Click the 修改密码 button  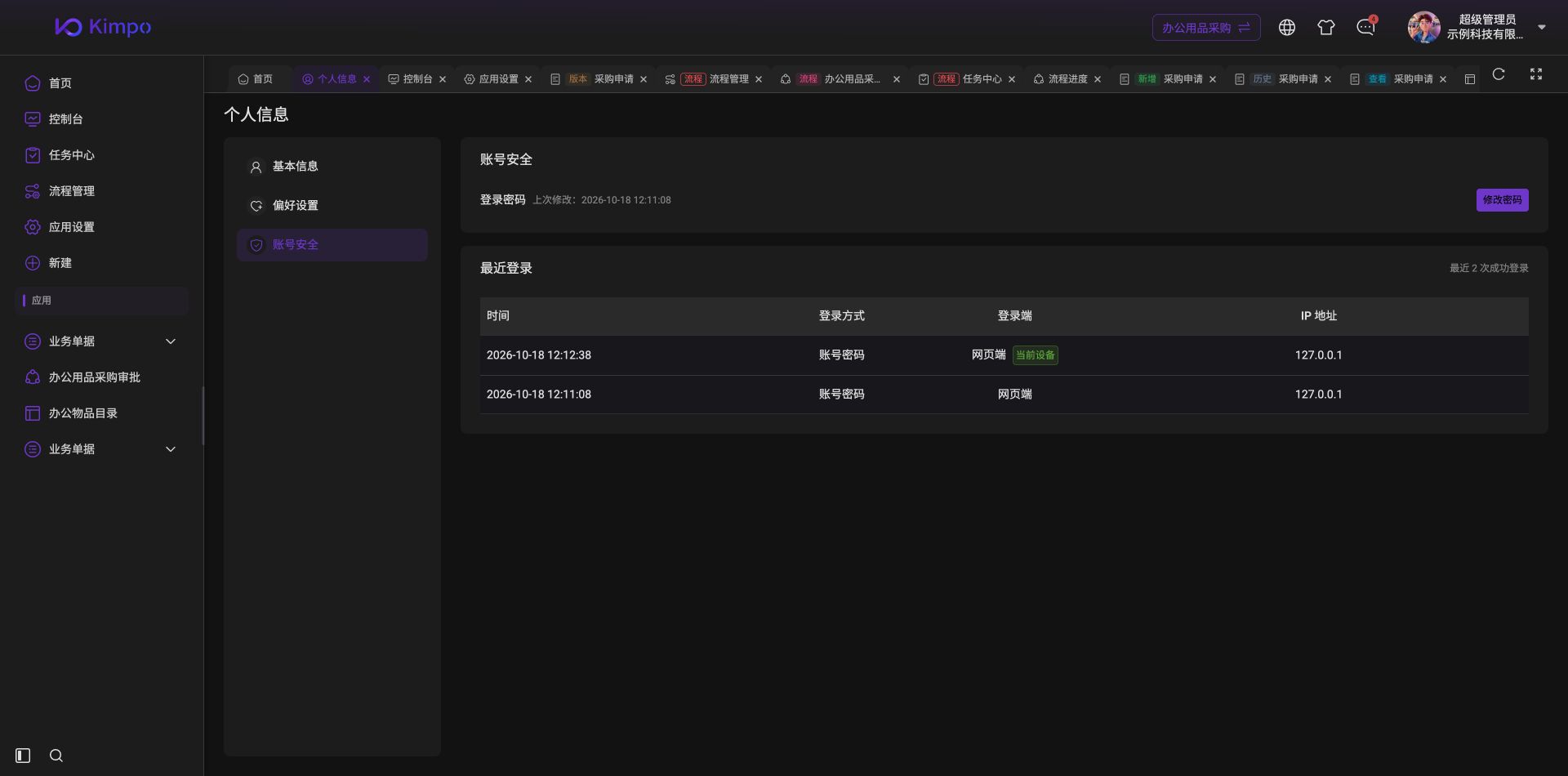coord(1503,200)
